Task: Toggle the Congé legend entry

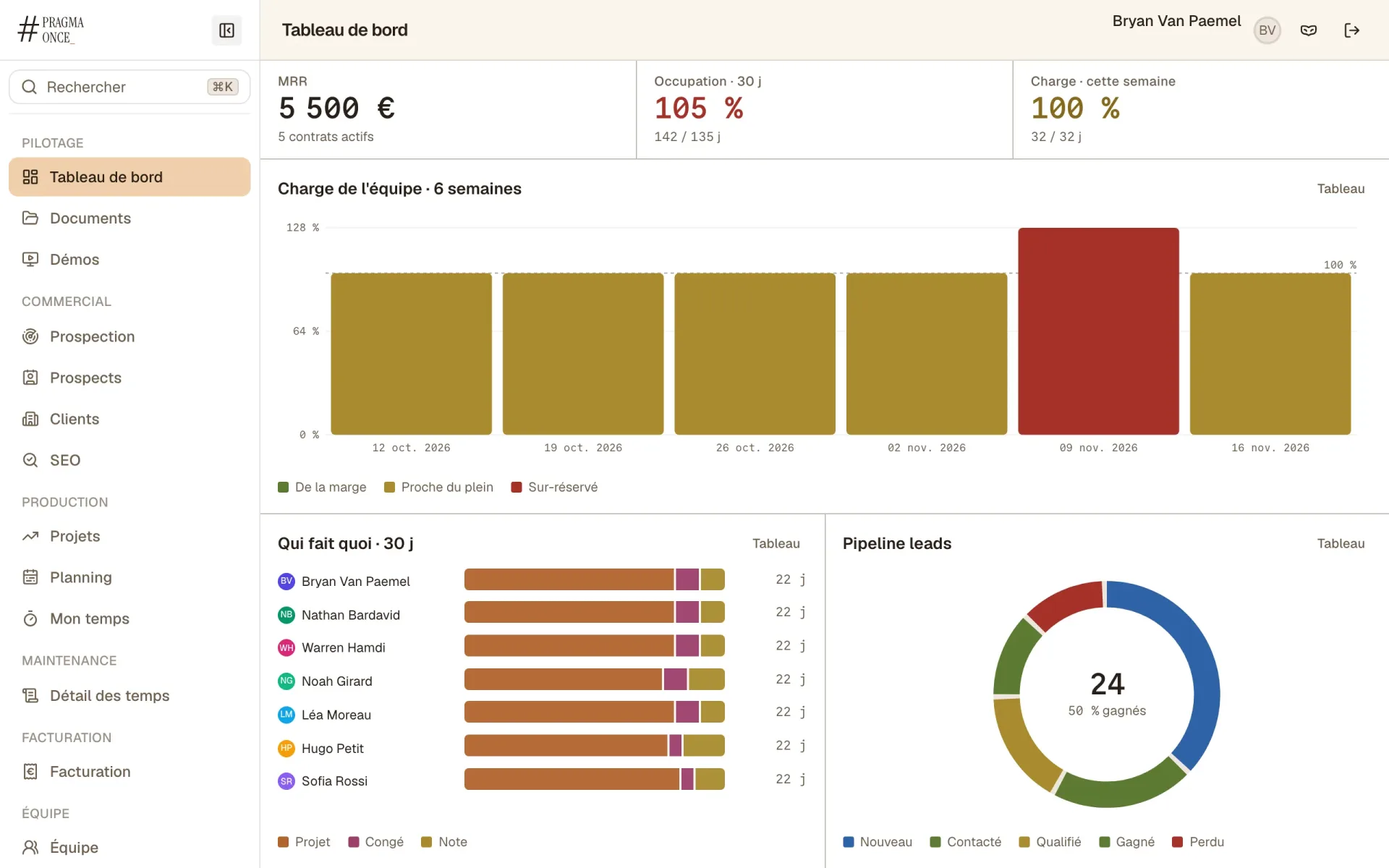Action: click(x=375, y=842)
